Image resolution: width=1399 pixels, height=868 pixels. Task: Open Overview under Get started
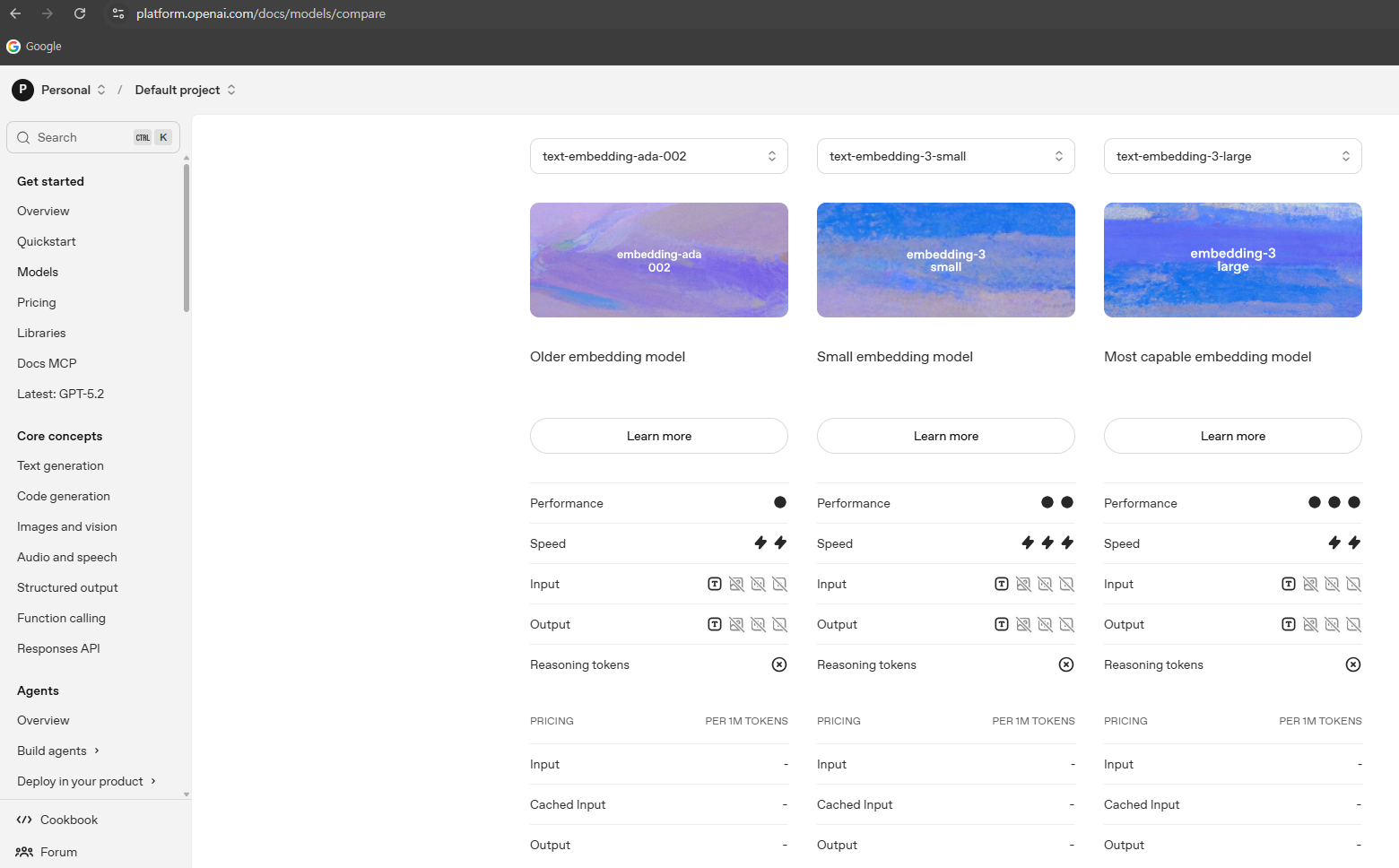coord(43,211)
